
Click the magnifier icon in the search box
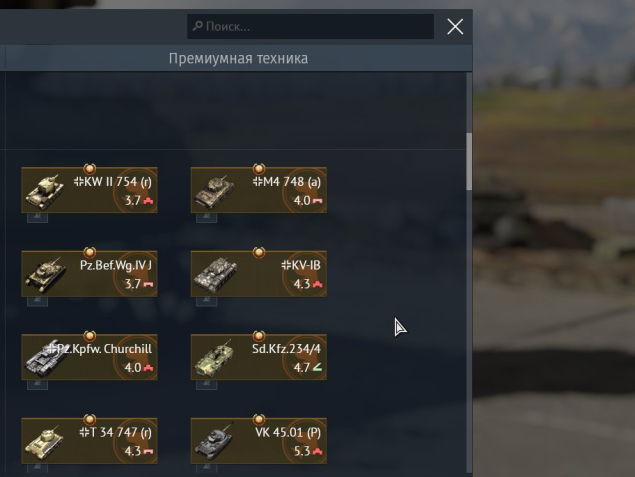coord(198,26)
